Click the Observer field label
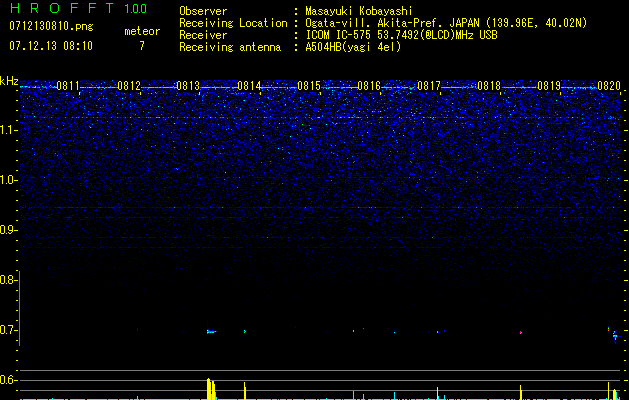Viewport: 629px width, 400px height. (x=203, y=11)
